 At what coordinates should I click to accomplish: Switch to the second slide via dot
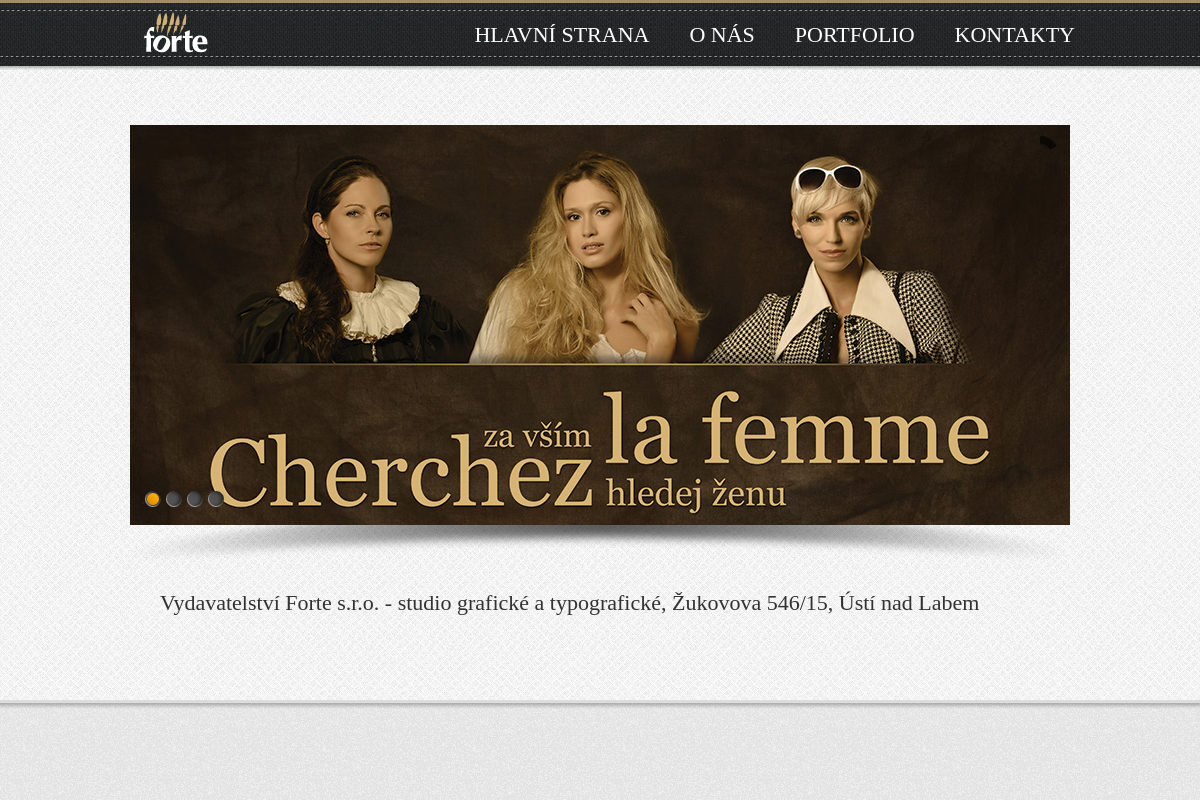click(x=173, y=499)
